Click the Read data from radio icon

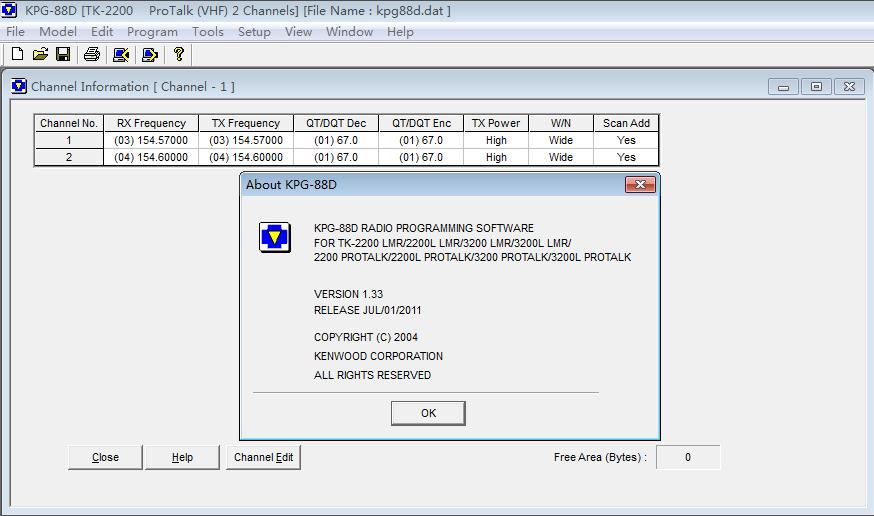(121, 54)
